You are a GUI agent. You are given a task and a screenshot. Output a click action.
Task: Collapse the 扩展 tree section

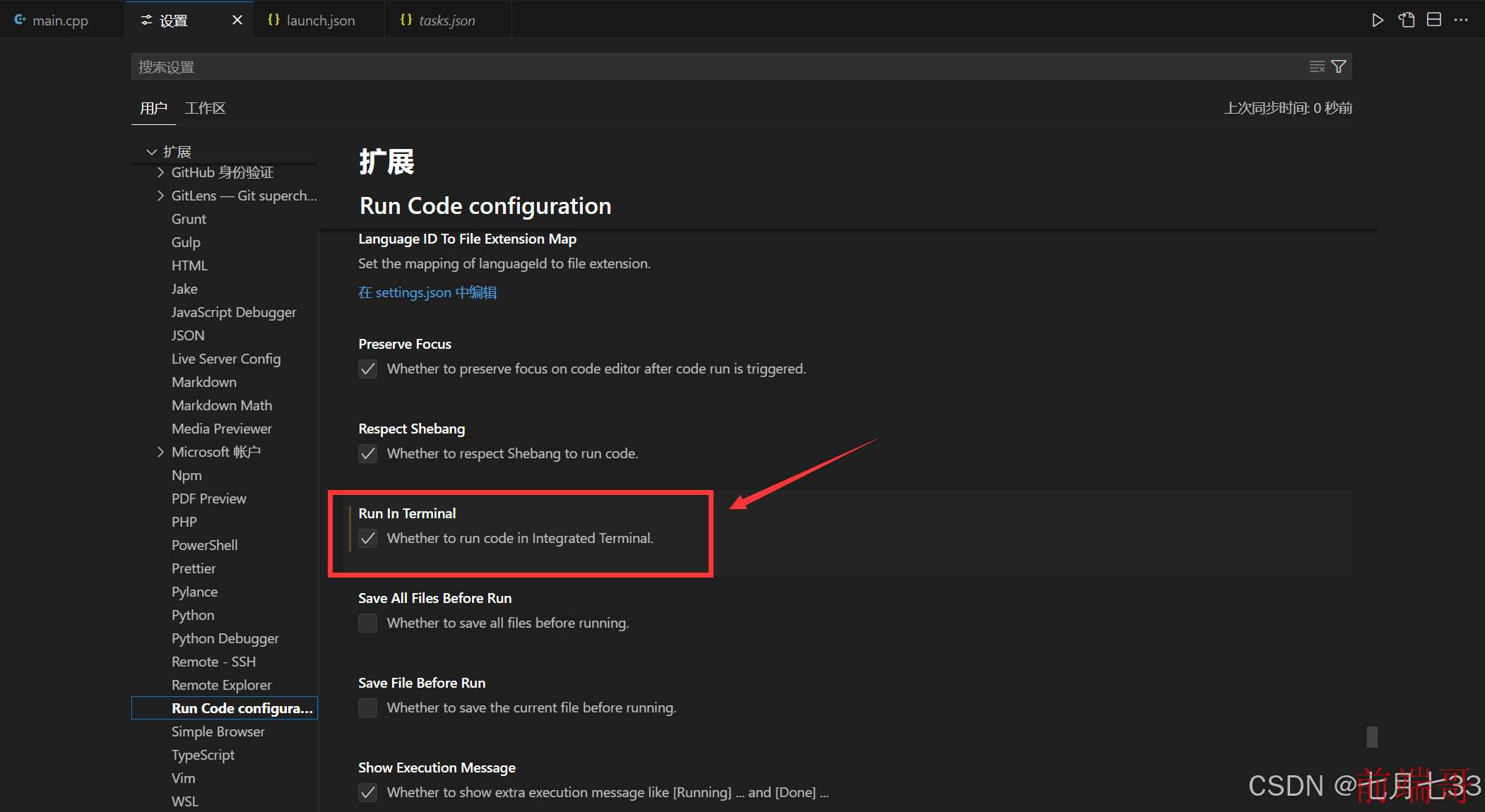click(x=151, y=152)
